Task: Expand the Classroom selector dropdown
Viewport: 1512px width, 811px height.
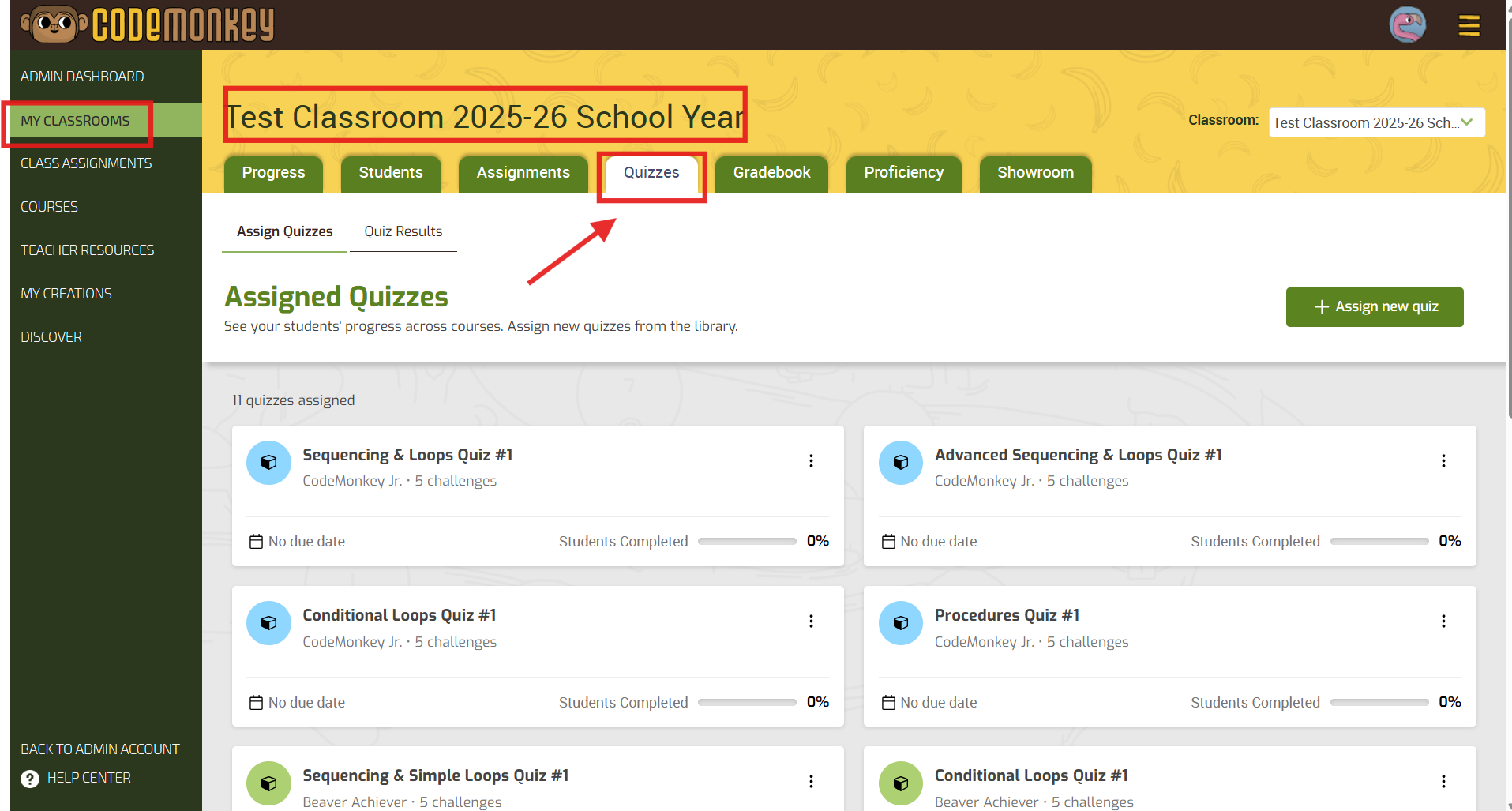Action: point(1376,122)
